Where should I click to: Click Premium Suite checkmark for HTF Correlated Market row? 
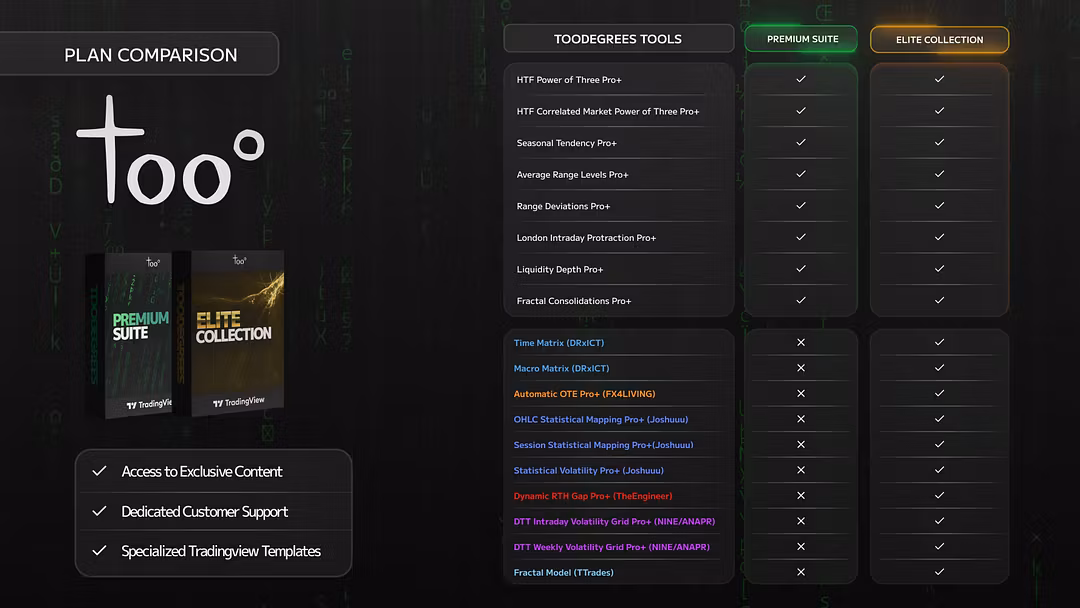point(801,111)
